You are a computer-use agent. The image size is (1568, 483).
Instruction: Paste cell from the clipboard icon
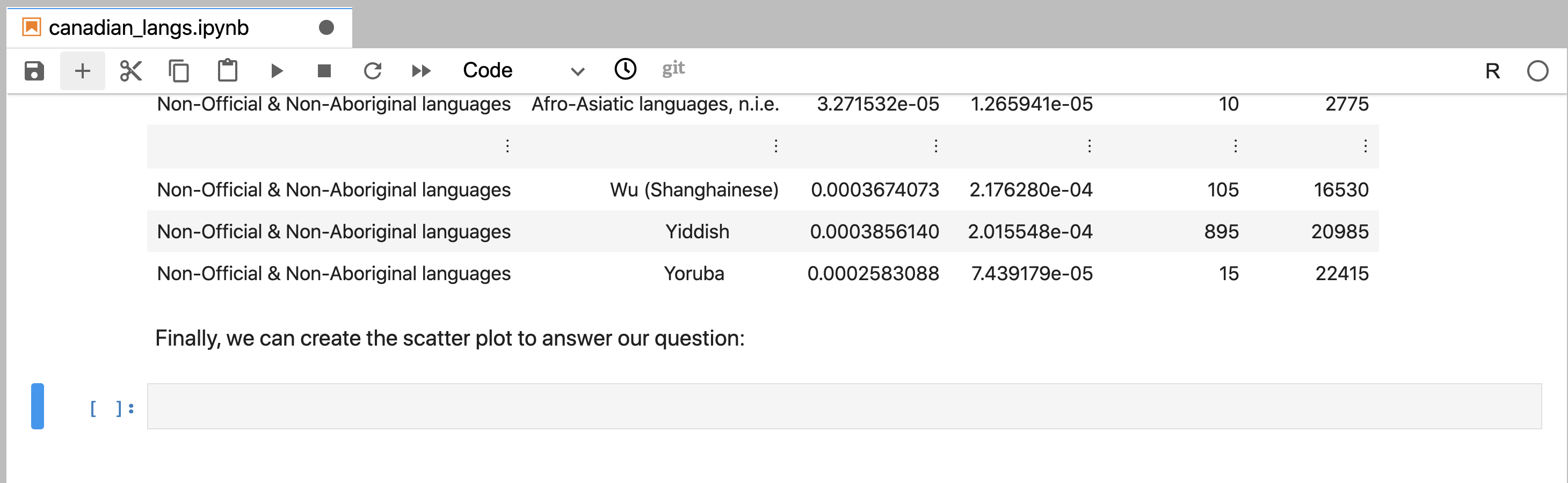(228, 70)
